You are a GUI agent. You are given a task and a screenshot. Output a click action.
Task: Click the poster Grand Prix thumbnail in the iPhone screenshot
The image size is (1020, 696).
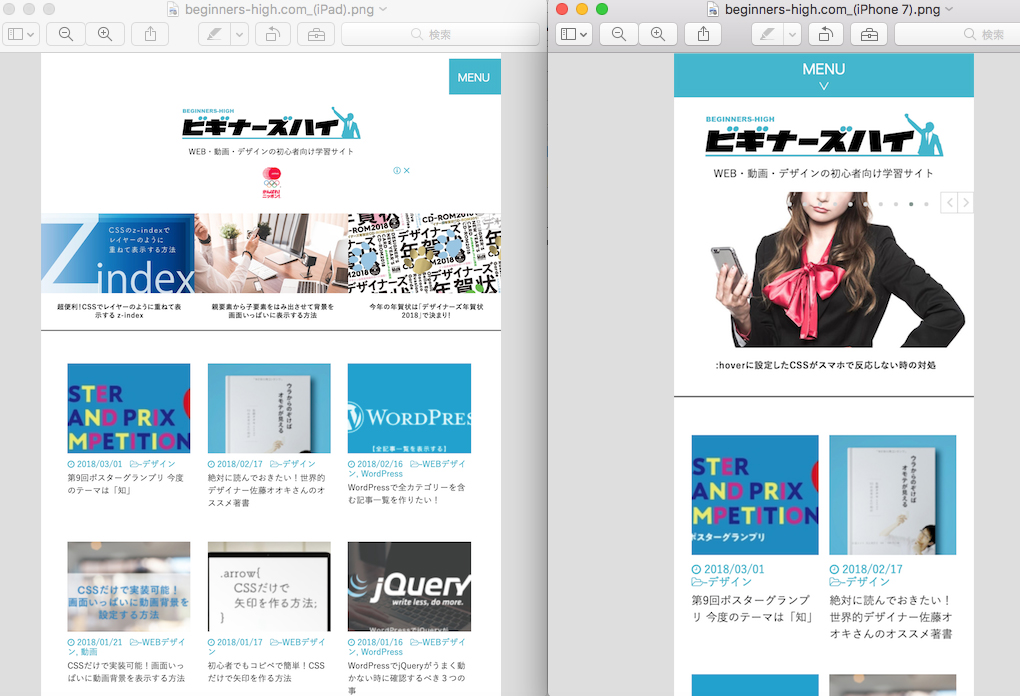click(755, 495)
